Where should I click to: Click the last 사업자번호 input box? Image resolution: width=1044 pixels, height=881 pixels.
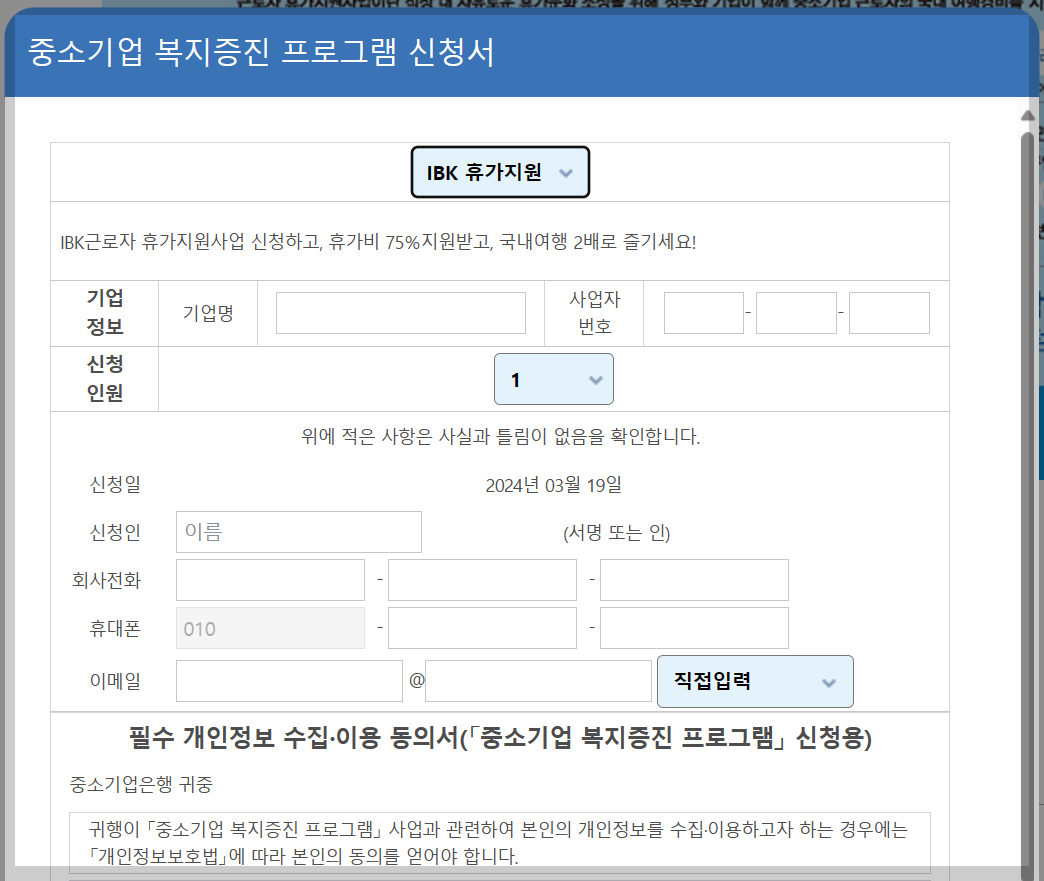pyautogui.click(x=890, y=313)
